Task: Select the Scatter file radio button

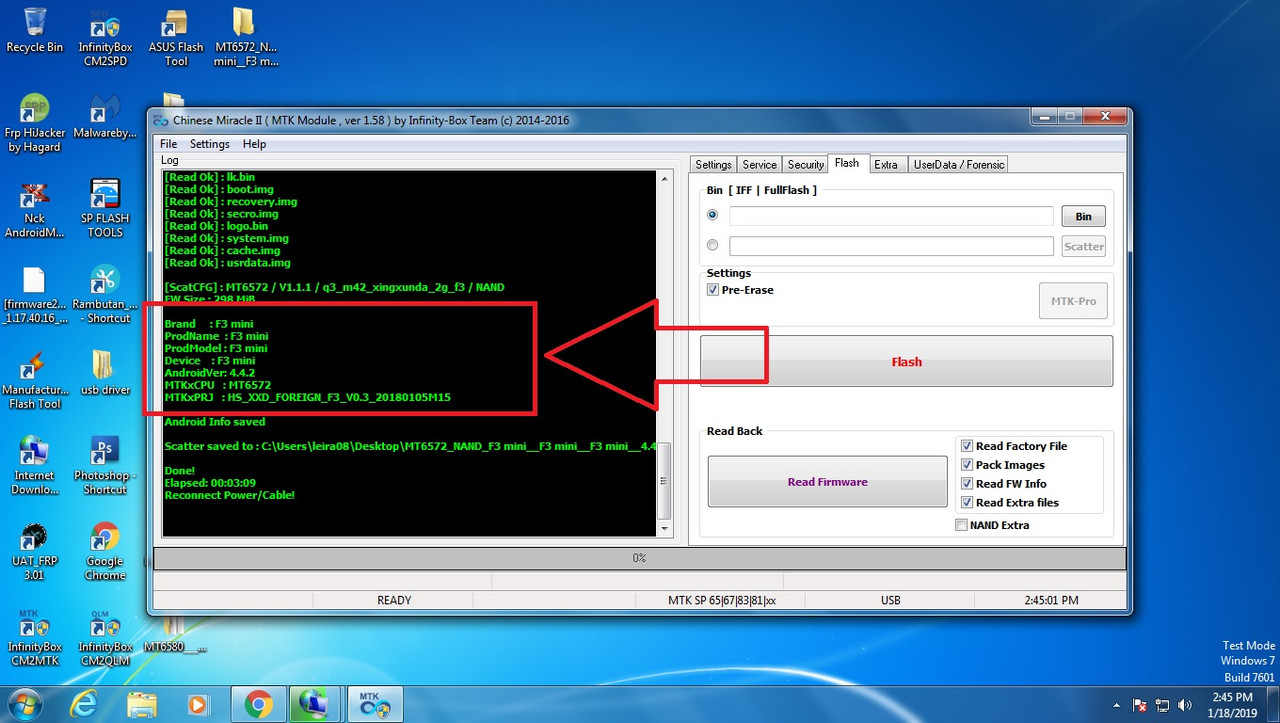Action: pos(713,245)
